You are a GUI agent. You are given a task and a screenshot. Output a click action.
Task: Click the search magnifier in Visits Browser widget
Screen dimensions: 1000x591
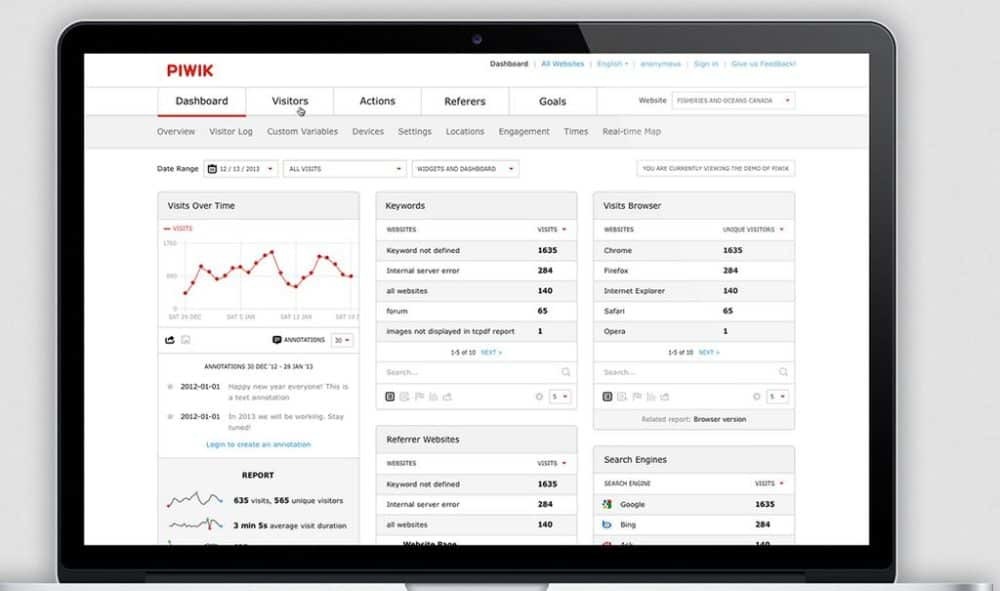(x=783, y=372)
